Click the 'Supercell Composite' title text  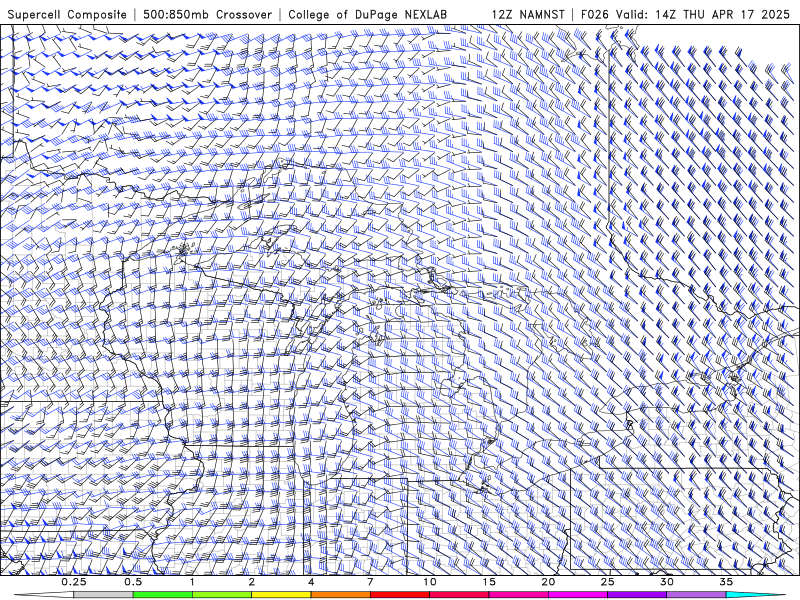[x=67, y=14]
